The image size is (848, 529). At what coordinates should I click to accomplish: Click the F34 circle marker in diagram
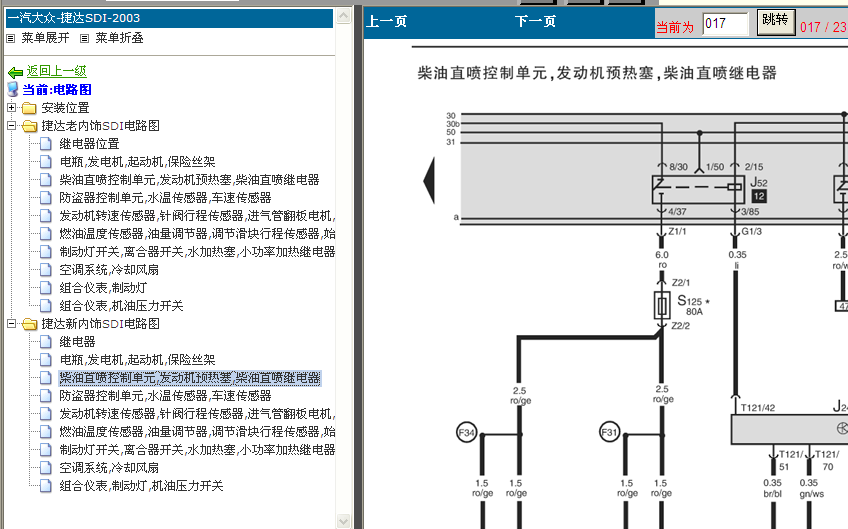pos(467,432)
